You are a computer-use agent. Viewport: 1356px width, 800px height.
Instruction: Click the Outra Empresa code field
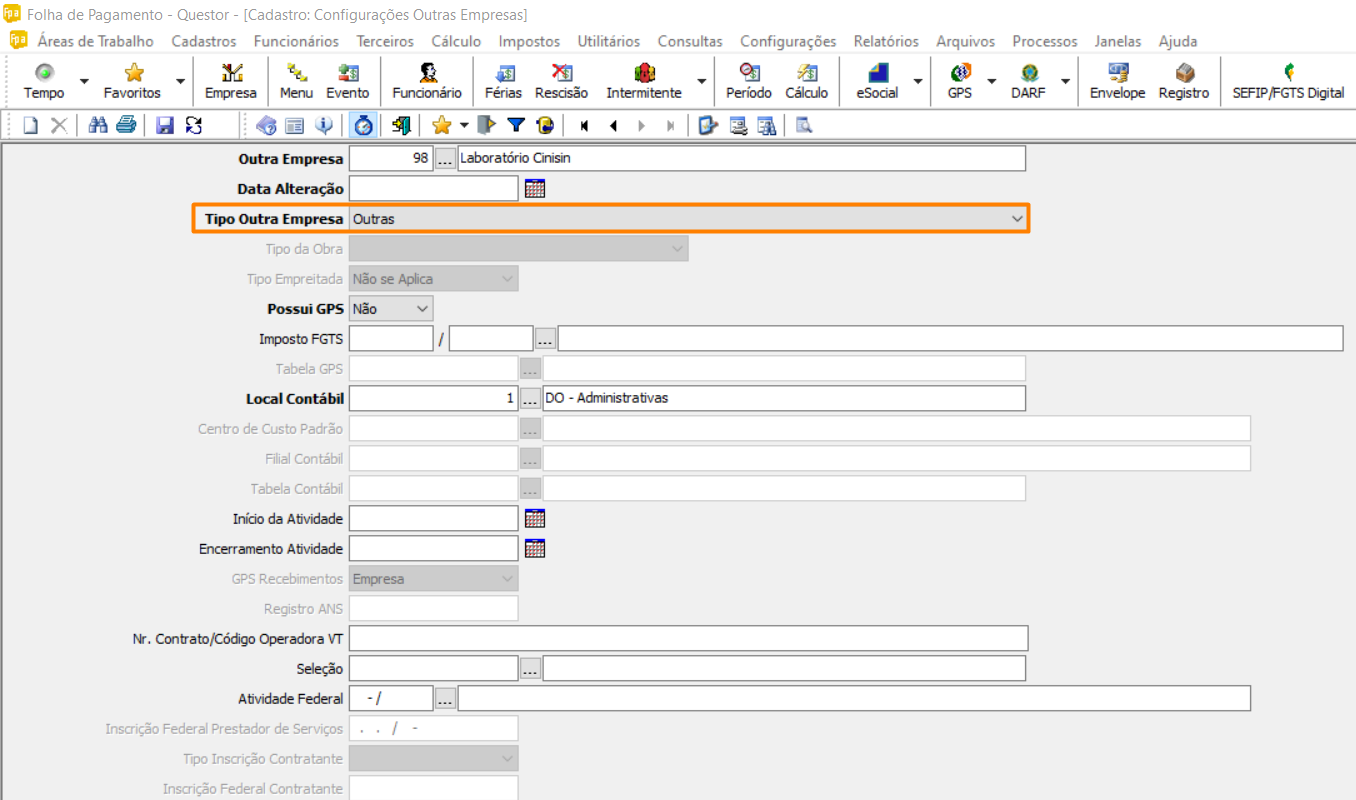391,159
